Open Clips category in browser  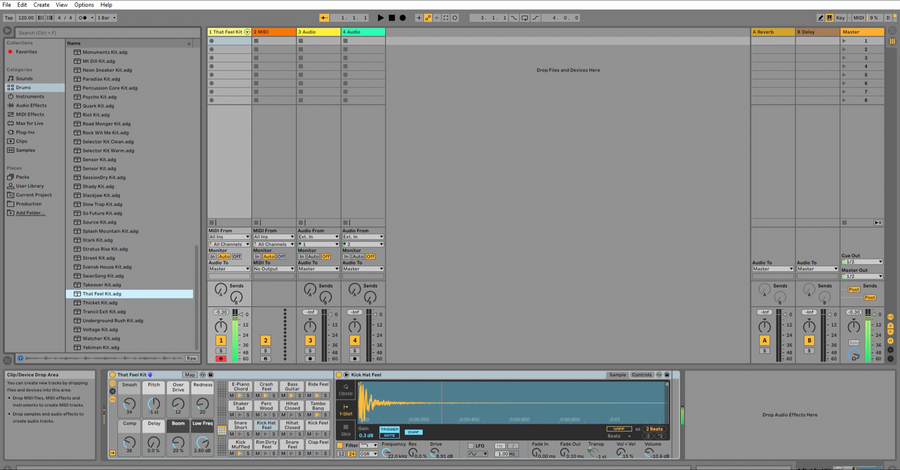coord(21,141)
